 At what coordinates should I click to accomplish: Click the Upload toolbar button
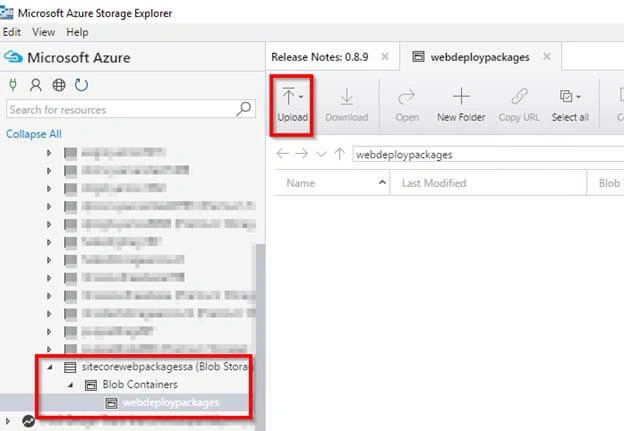click(x=292, y=105)
